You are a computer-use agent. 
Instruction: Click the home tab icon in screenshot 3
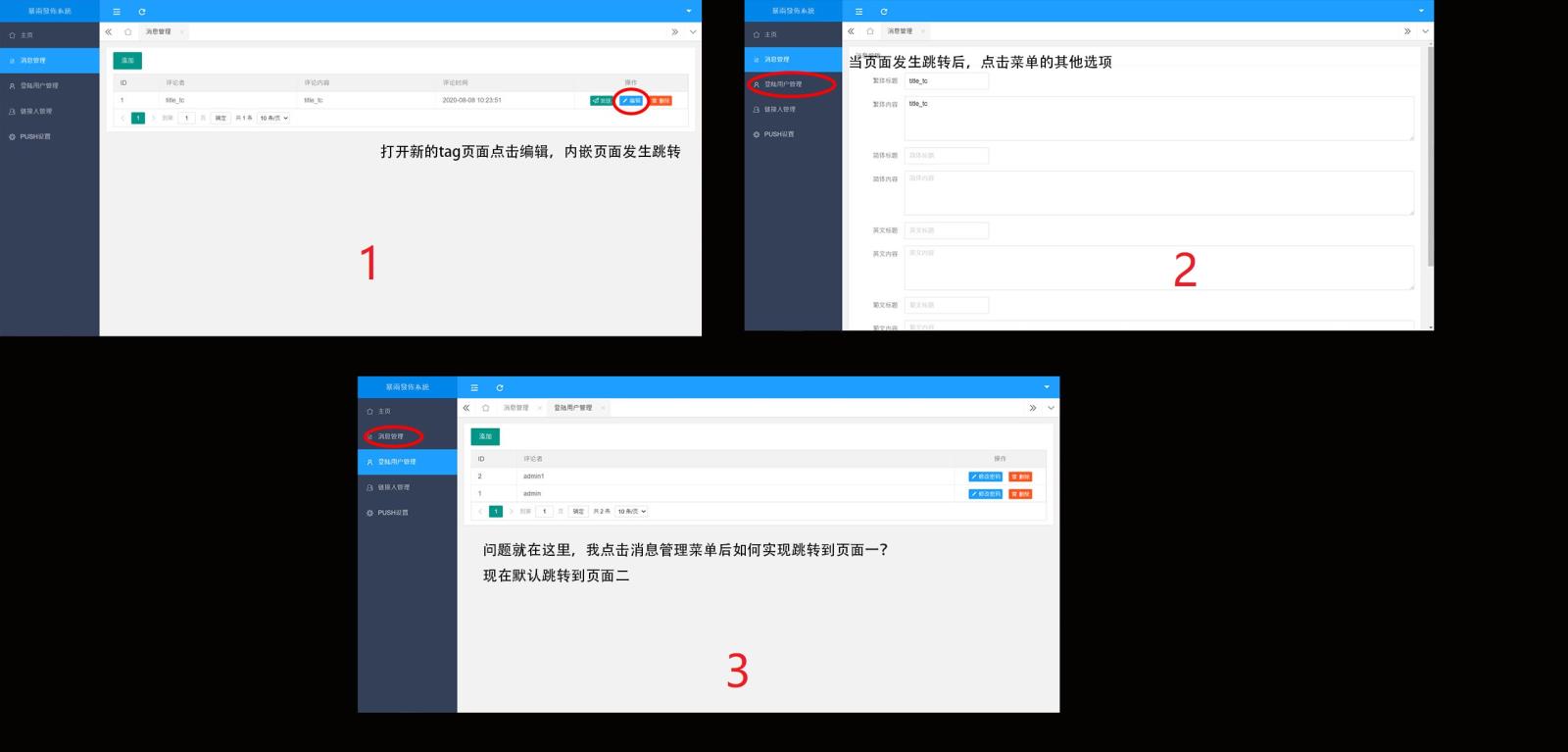[x=485, y=408]
